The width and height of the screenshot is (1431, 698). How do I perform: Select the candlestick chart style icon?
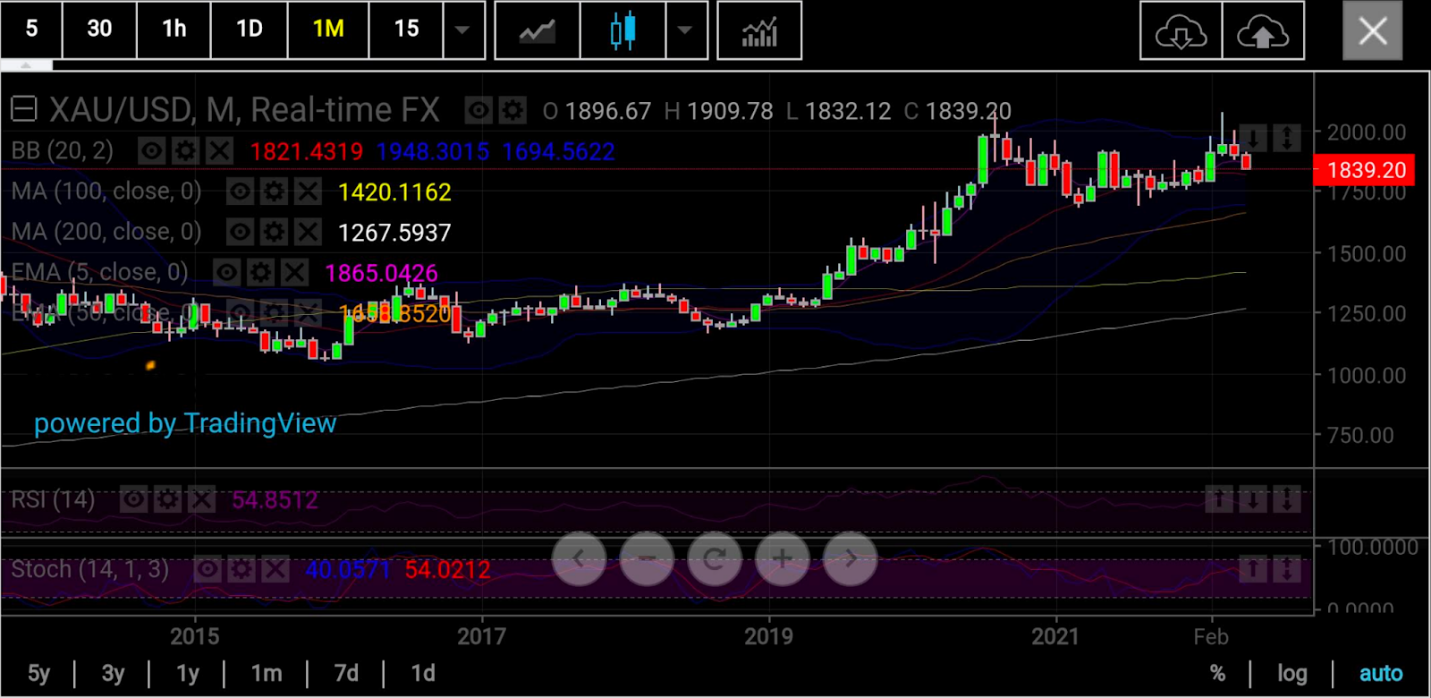[x=623, y=30]
